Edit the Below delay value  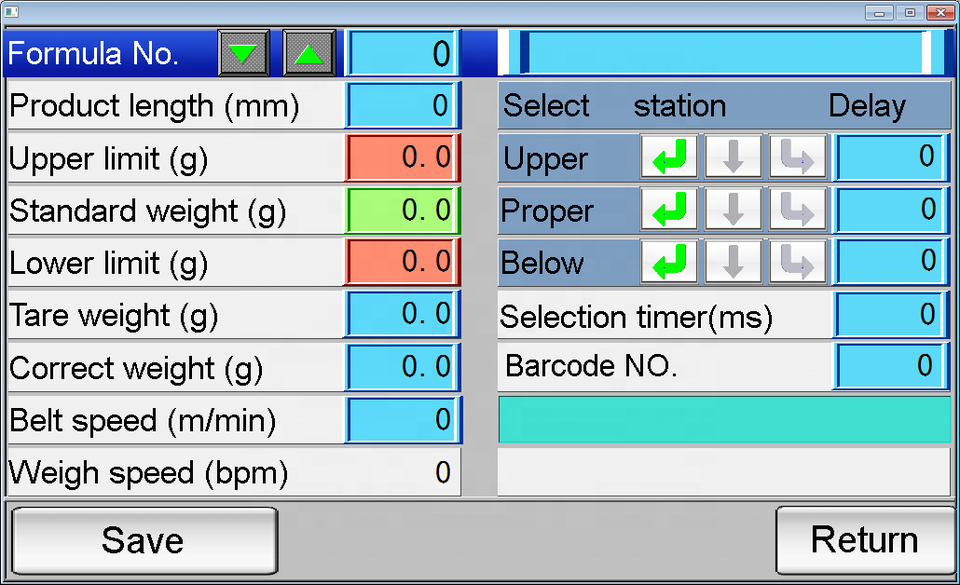click(891, 262)
